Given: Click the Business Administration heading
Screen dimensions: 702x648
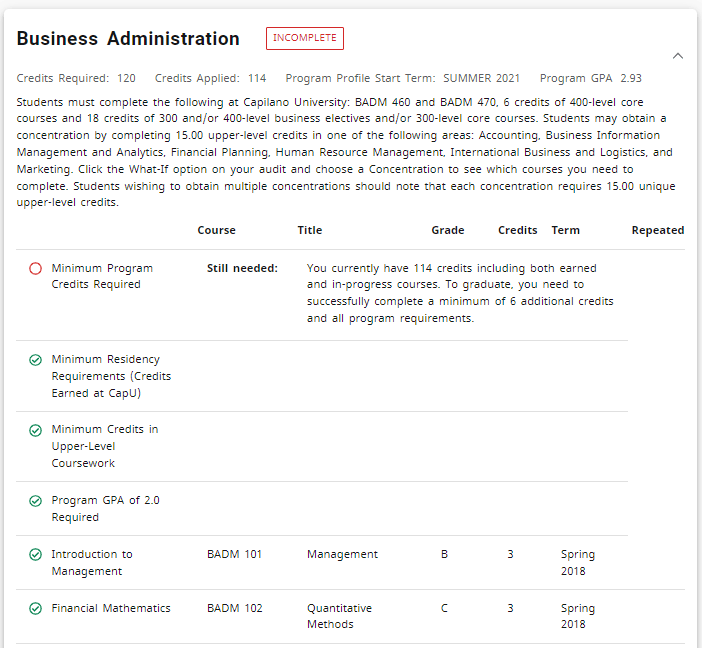Looking at the screenshot, I should coord(128,39).
